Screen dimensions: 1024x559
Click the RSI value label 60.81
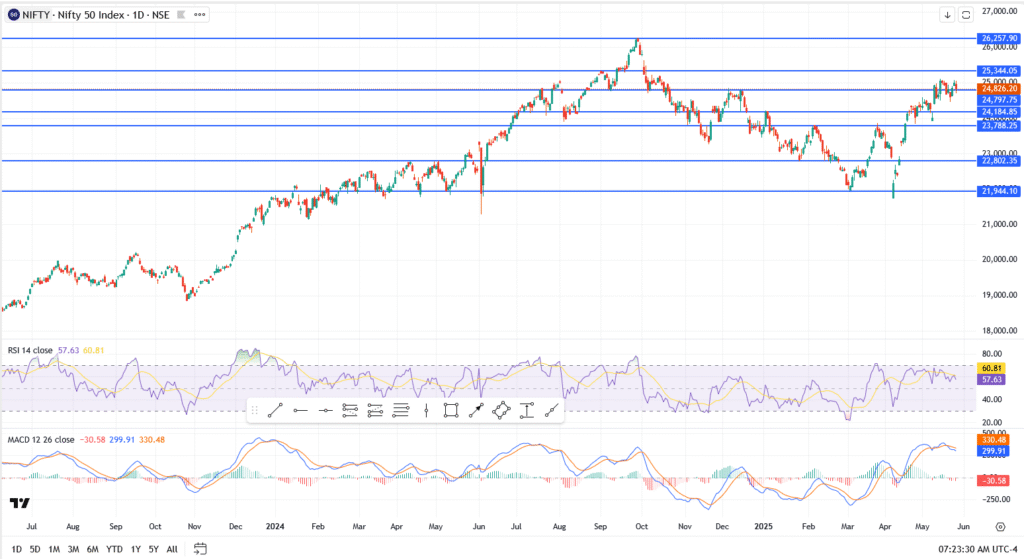(991, 368)
